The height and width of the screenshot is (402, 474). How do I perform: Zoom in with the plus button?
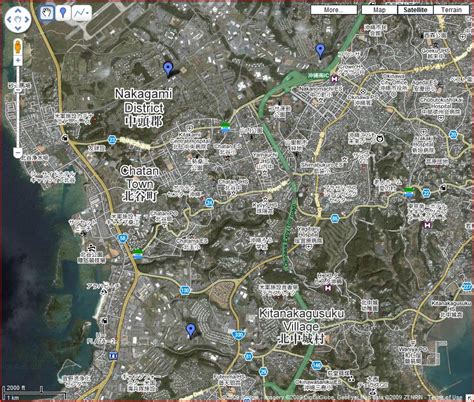18,61
